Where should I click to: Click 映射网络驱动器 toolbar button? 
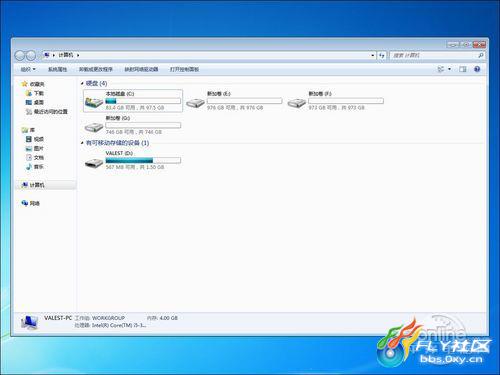coord(141,69)
